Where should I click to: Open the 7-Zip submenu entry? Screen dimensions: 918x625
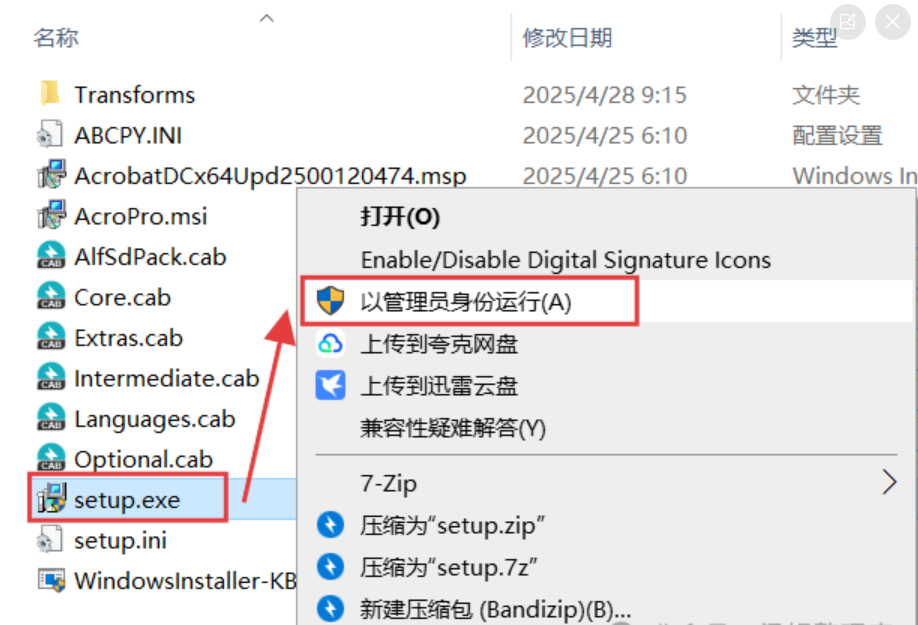(x=607, y=483)
